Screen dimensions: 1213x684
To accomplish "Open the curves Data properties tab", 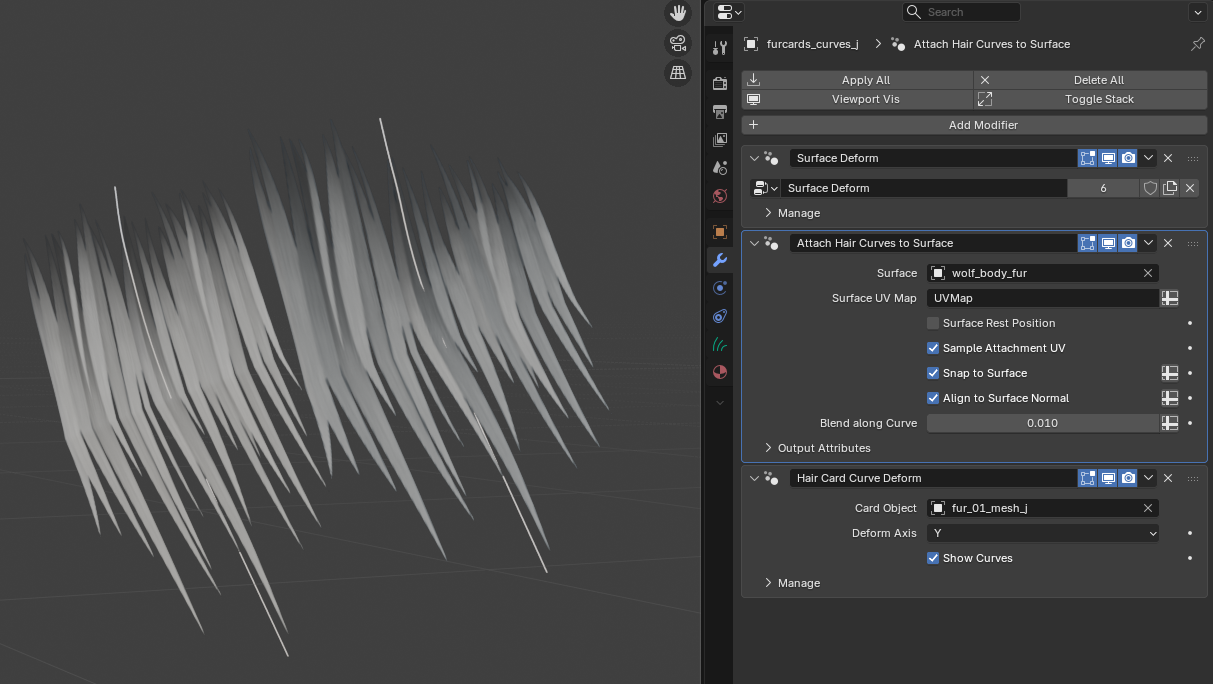I will coord(719,344).
